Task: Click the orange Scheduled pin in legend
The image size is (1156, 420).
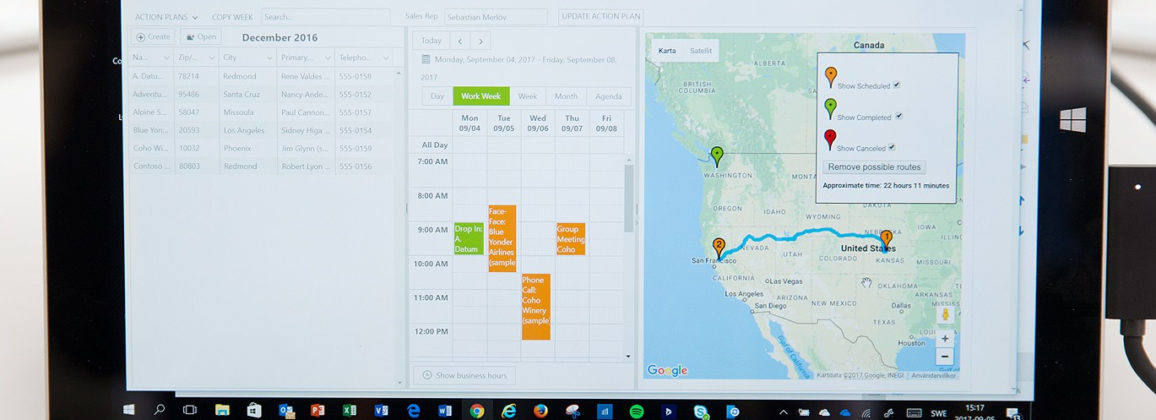Action: click(831, 77)
